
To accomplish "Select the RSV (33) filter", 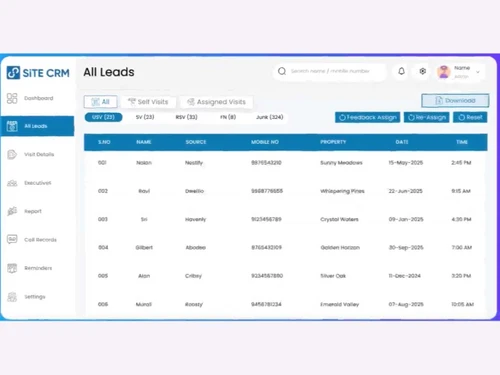I will 187,117.
